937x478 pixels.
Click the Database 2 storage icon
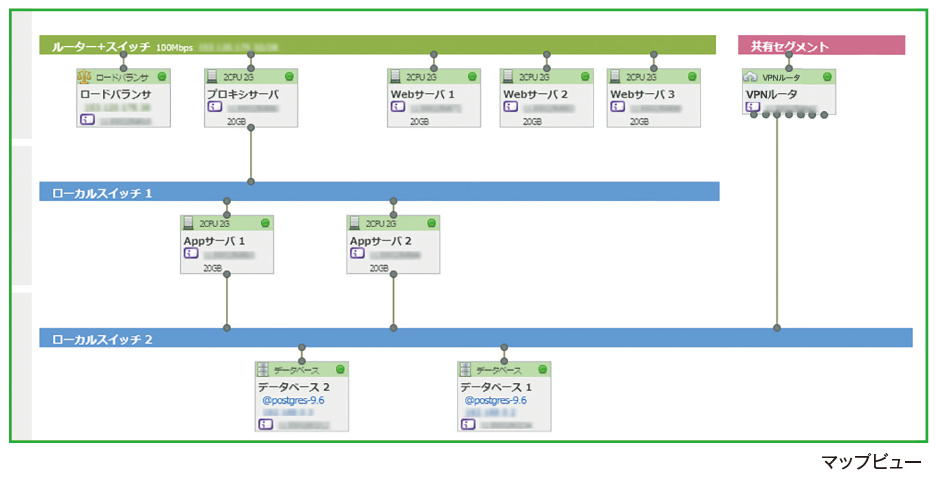[263, 369]
